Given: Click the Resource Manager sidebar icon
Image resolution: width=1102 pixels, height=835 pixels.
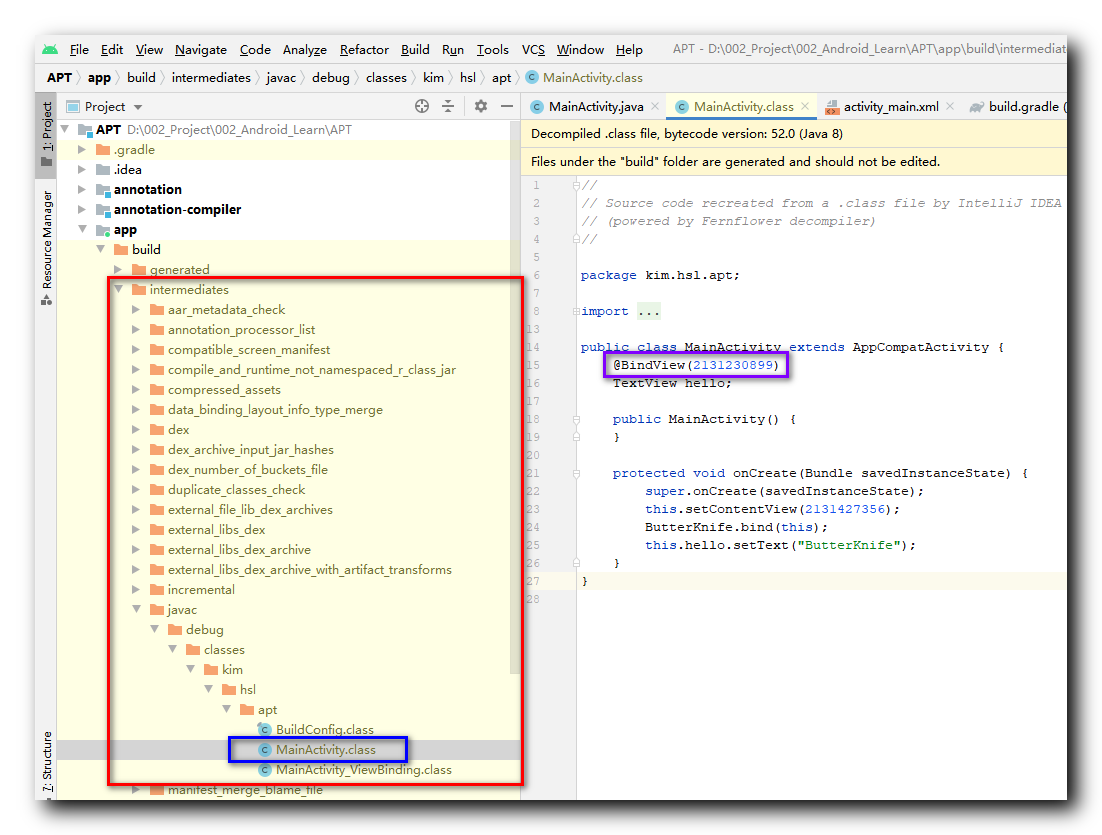Looking at the screenshot, I should (46, 300).
